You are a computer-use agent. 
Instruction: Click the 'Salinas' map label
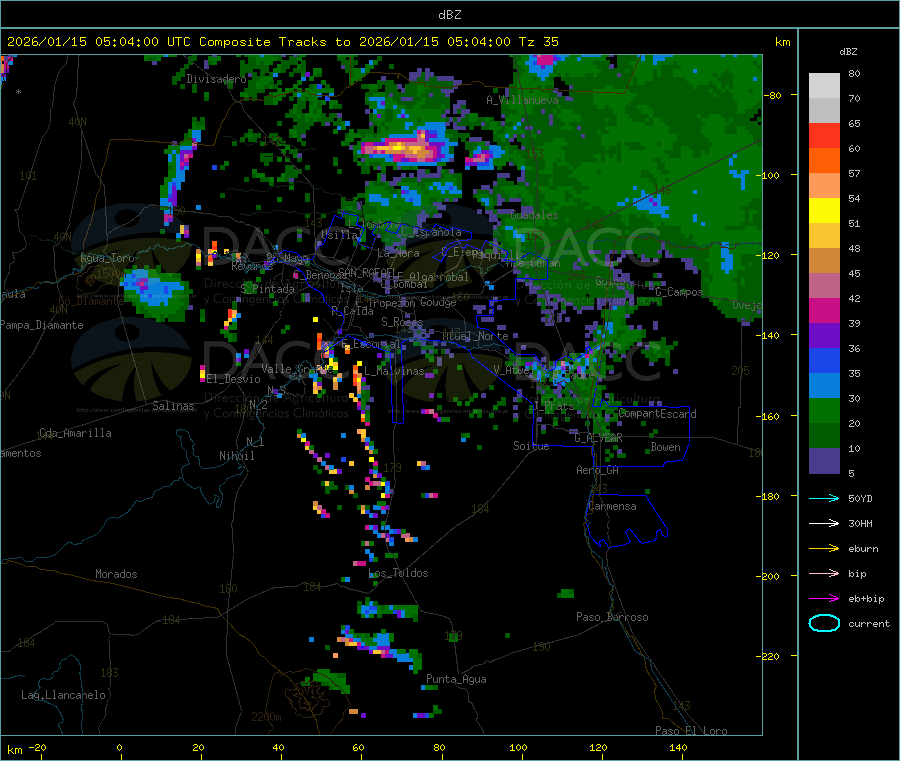pos(173,406)
